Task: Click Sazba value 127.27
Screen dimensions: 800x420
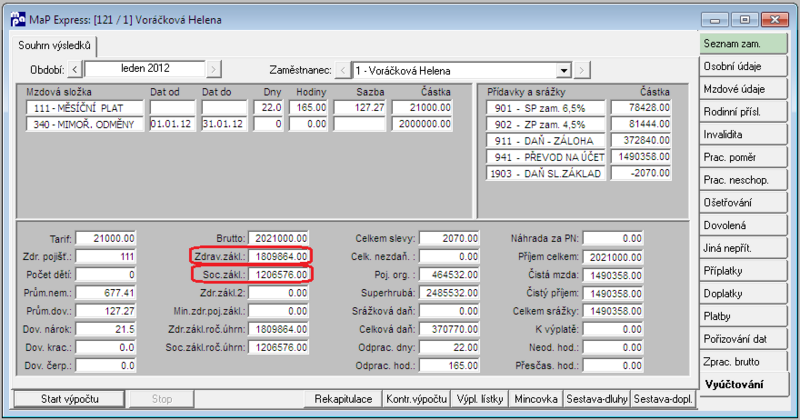Action: coord(360,108)
